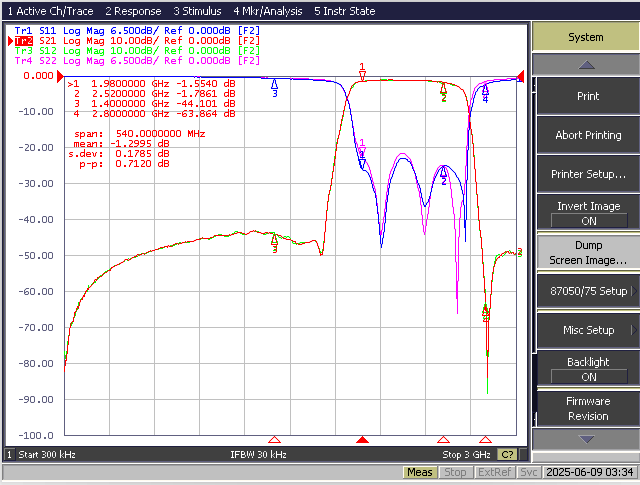
Task: Click the span 540 MHz statistic
Action: tap(140, 133)
